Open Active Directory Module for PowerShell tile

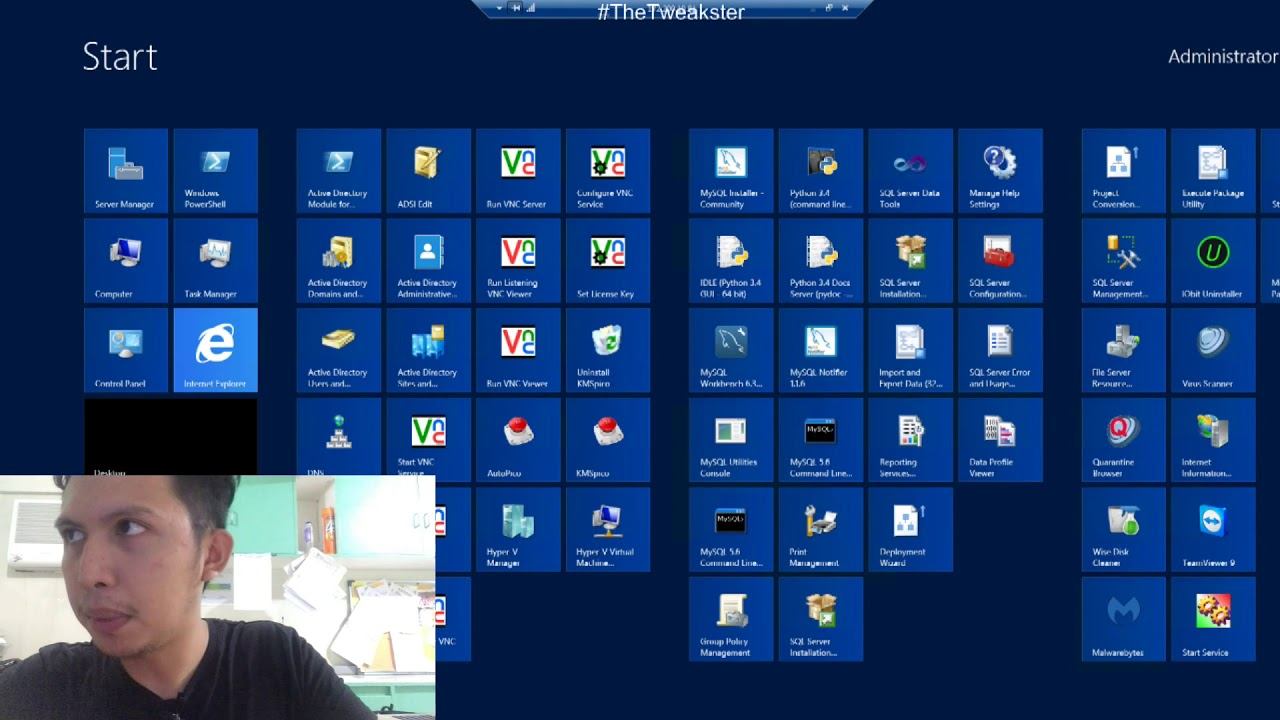[339, 171]
